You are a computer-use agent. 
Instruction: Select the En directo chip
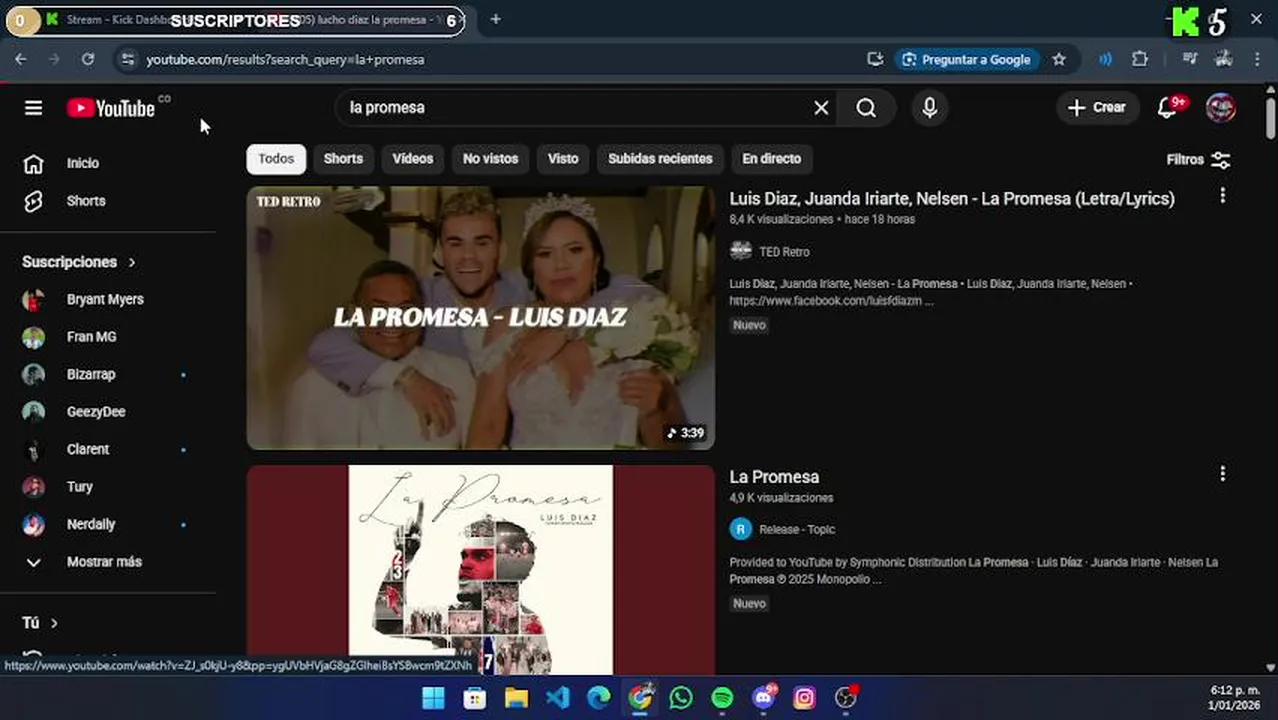tap(771, 159)
